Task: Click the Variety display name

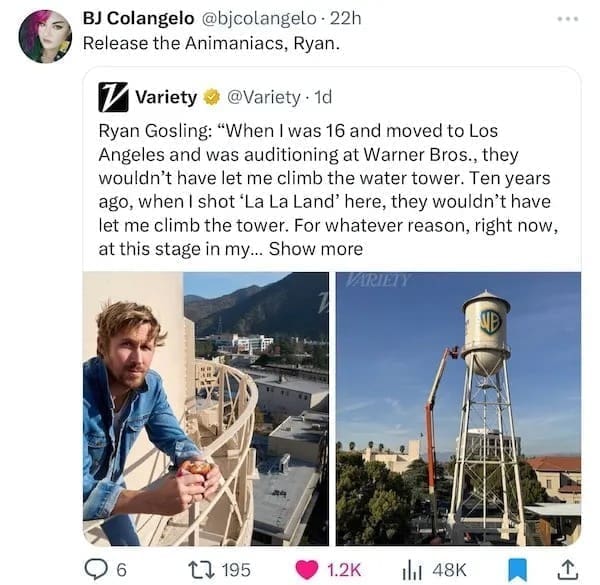Action: [x=165, y=97]
